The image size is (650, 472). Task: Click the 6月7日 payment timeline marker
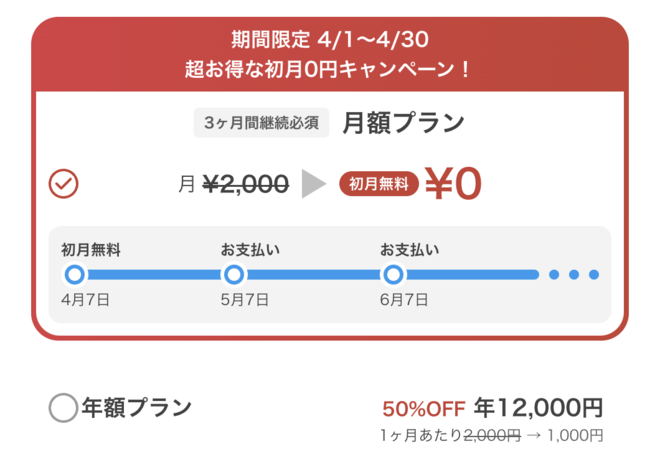[x=394, y=274]
